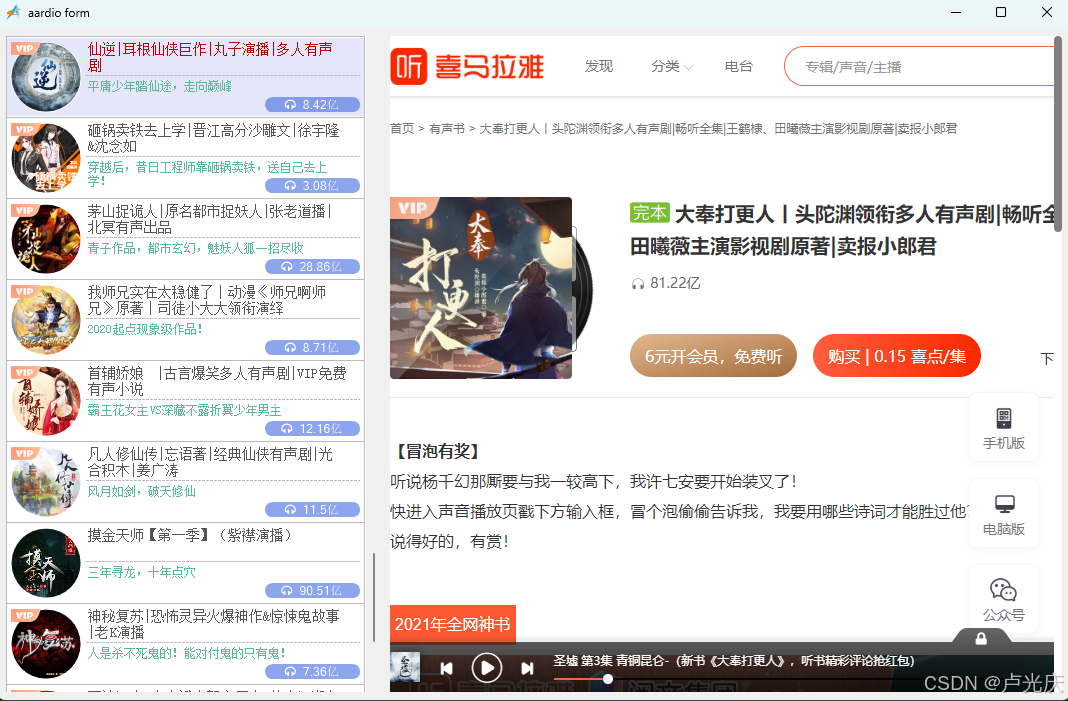1068x701 pixels.
Task: Click the 7.36亿 play count badge
Action: [x=313, y=672]
